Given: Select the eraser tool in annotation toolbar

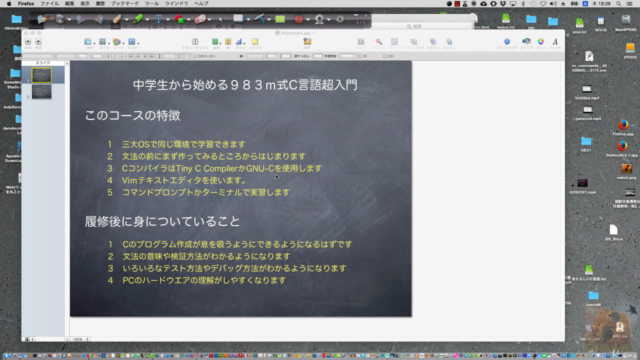Looking at the screenshot, I should point(200,19).
